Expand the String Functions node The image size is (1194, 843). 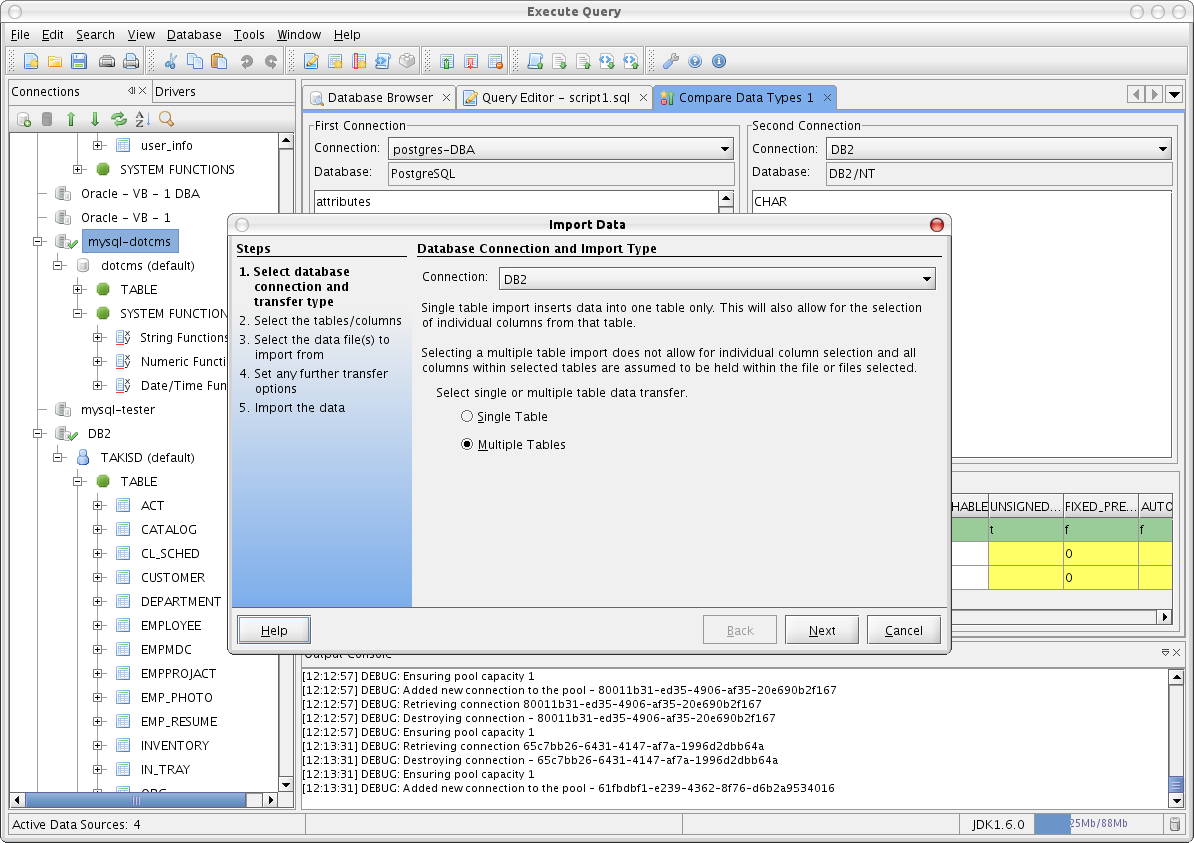click(97, 337)
